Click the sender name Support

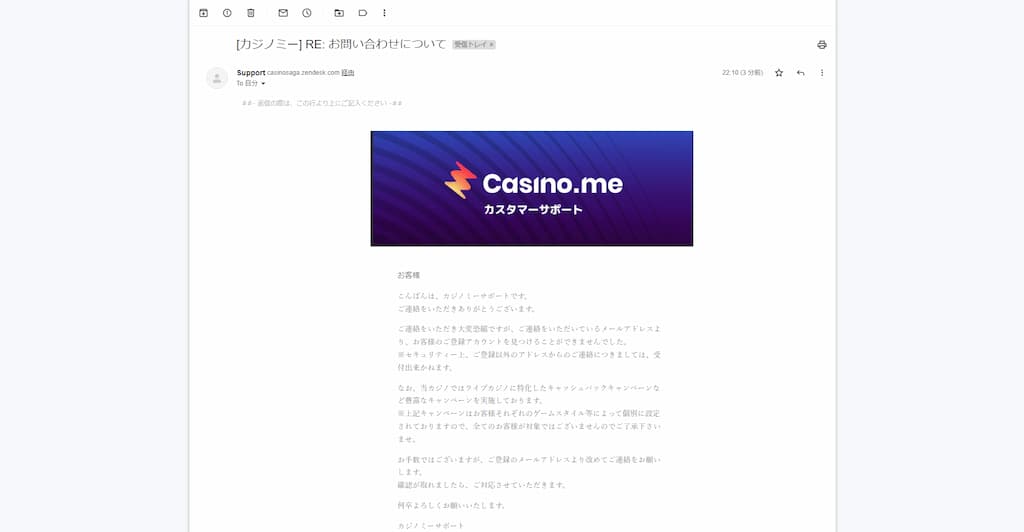click(251, 72)
